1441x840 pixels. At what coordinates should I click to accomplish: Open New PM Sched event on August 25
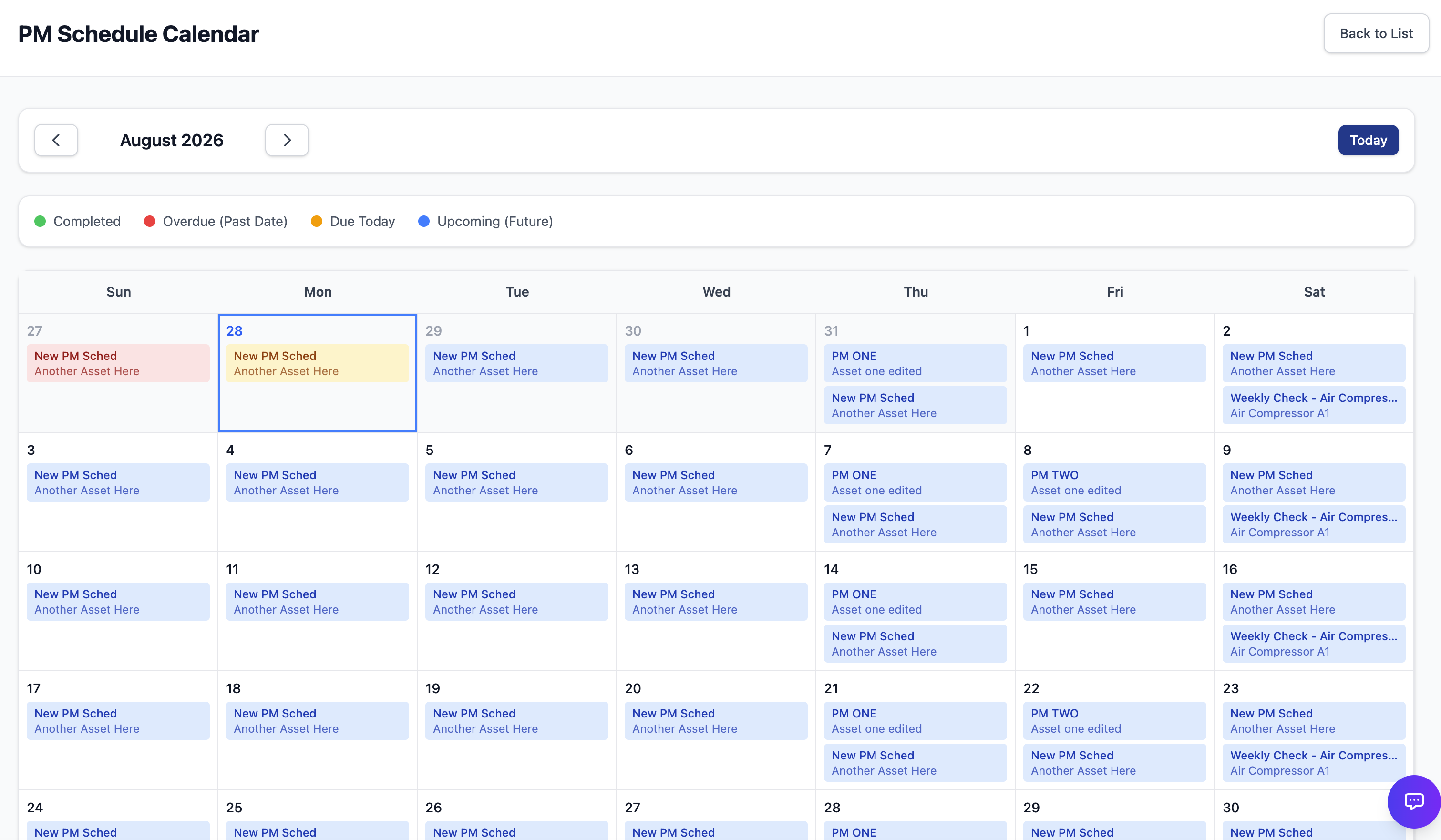click(318, 831)
